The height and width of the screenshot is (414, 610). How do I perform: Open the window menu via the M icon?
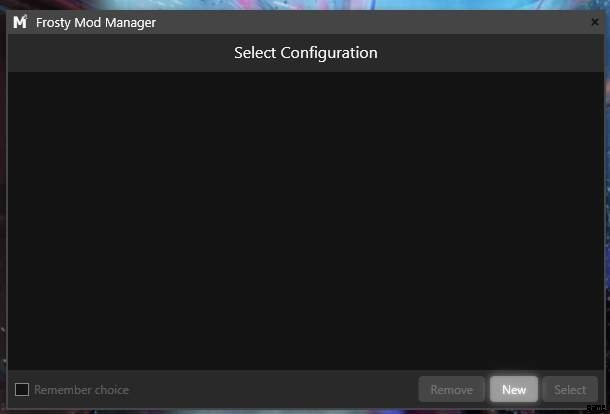(20, 22)
